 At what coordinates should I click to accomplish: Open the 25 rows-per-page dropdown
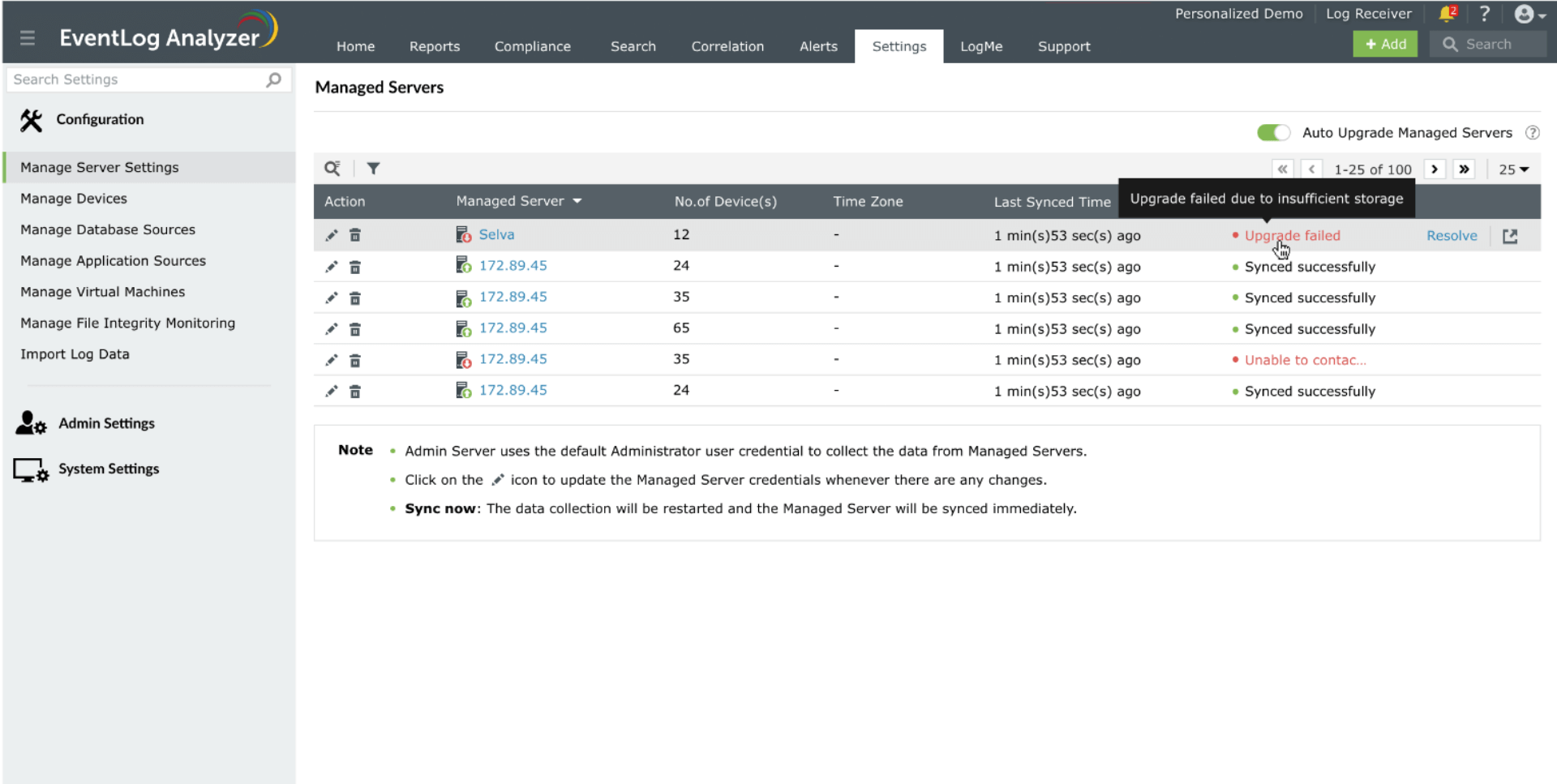(1513, 169)
